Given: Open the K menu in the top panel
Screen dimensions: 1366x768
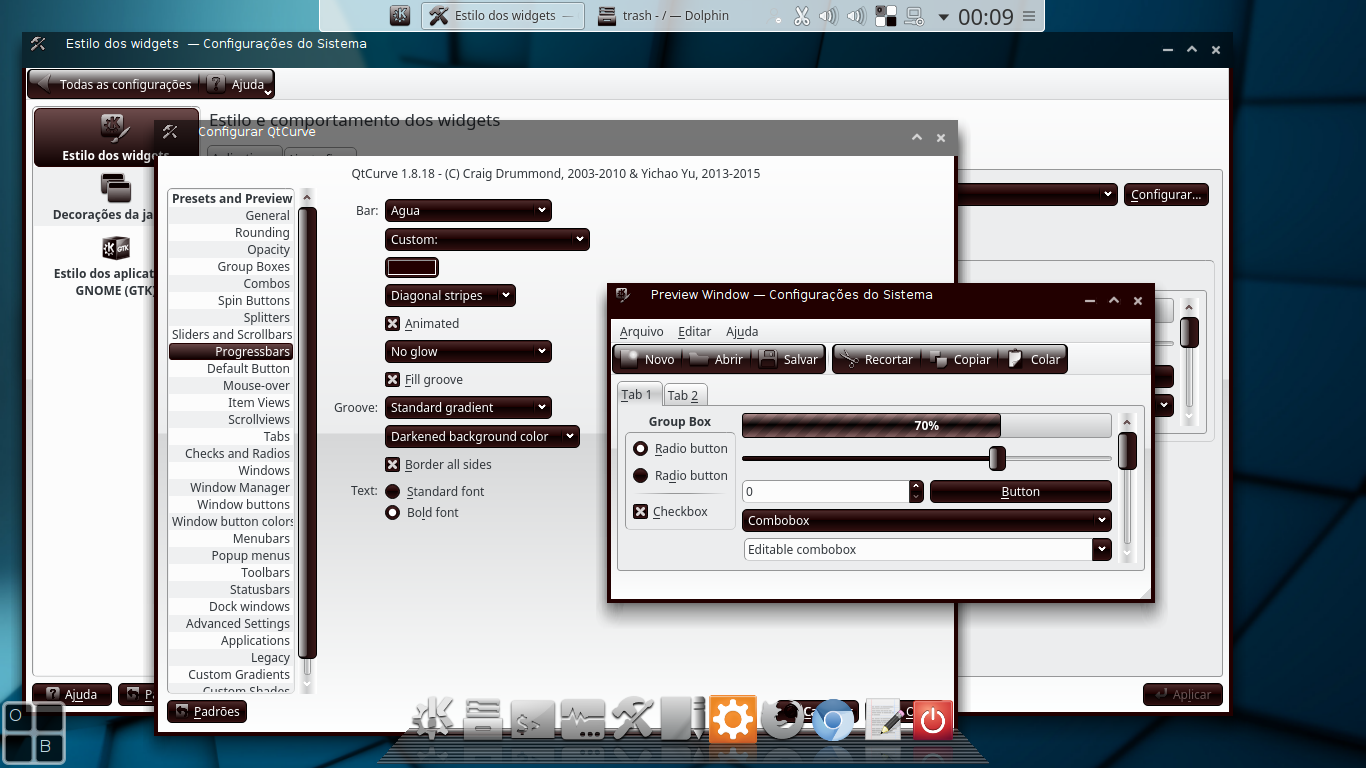Looking at the screenshot, I should tap(400, 16).
